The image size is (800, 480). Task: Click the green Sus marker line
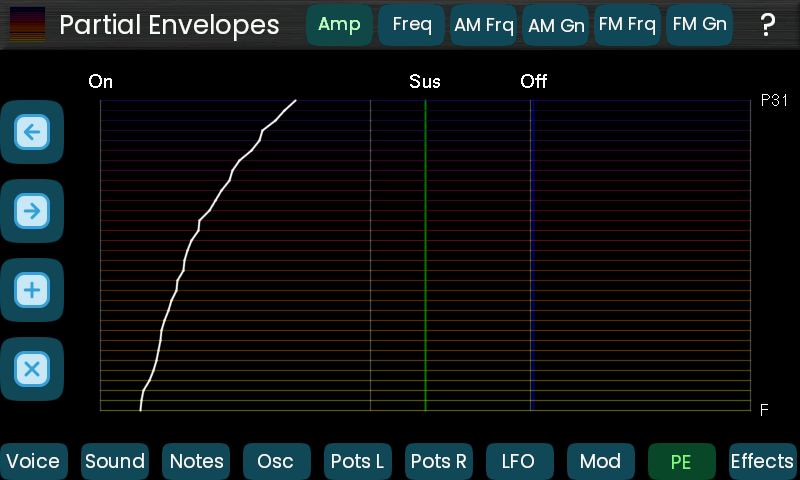(425, 255)
